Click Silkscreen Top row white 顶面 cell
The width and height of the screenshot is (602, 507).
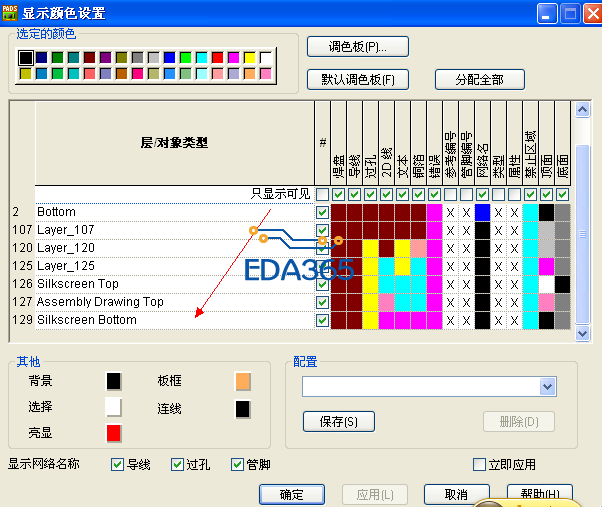(x=546, y=284)
